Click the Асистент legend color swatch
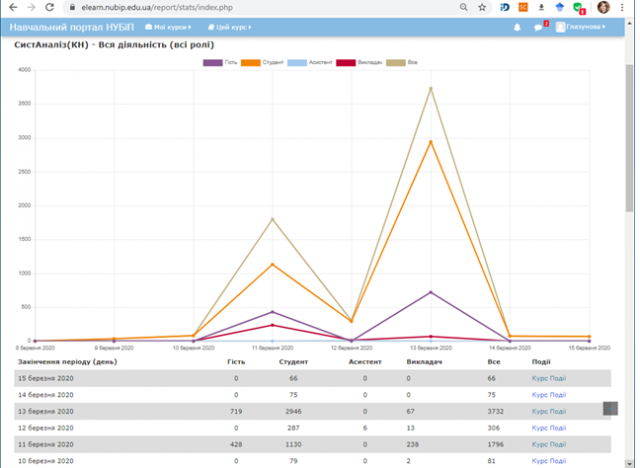 [x=296, y=62]
